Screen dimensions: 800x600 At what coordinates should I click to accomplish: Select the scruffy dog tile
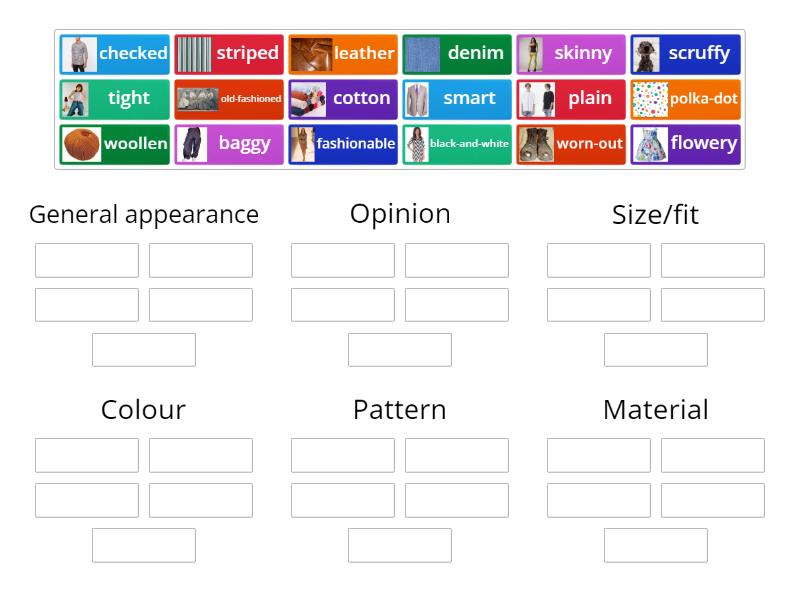click(x=686, y=53)
